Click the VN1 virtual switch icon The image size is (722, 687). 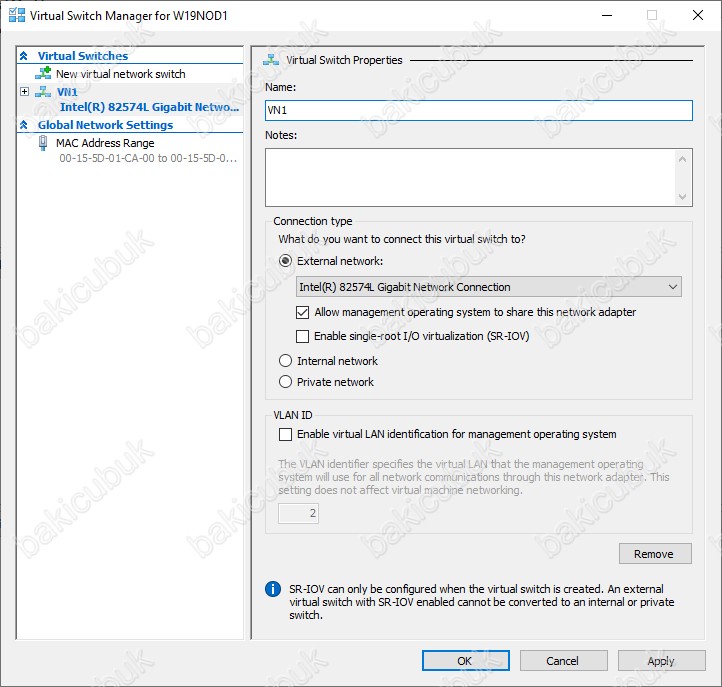pos(42,92)
